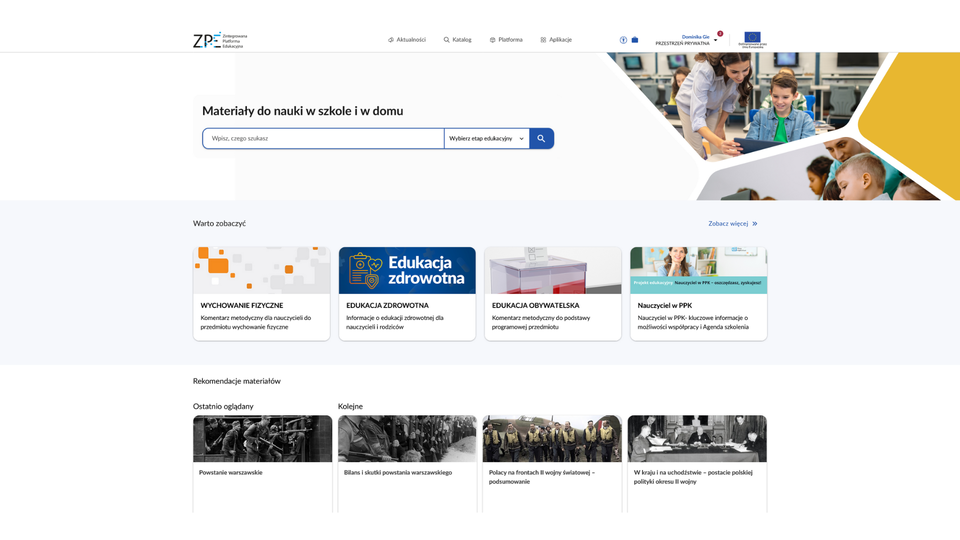Open the Aktualności menu

[407, 40]
